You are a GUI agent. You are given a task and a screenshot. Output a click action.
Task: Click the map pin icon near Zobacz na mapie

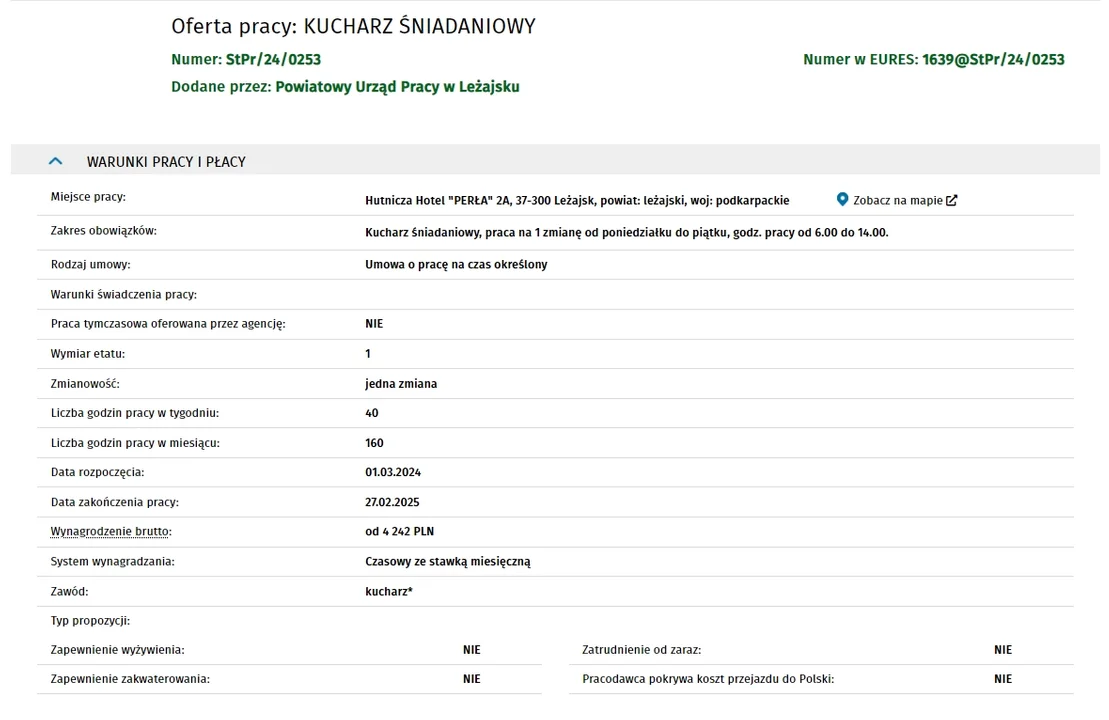[842, 199]
